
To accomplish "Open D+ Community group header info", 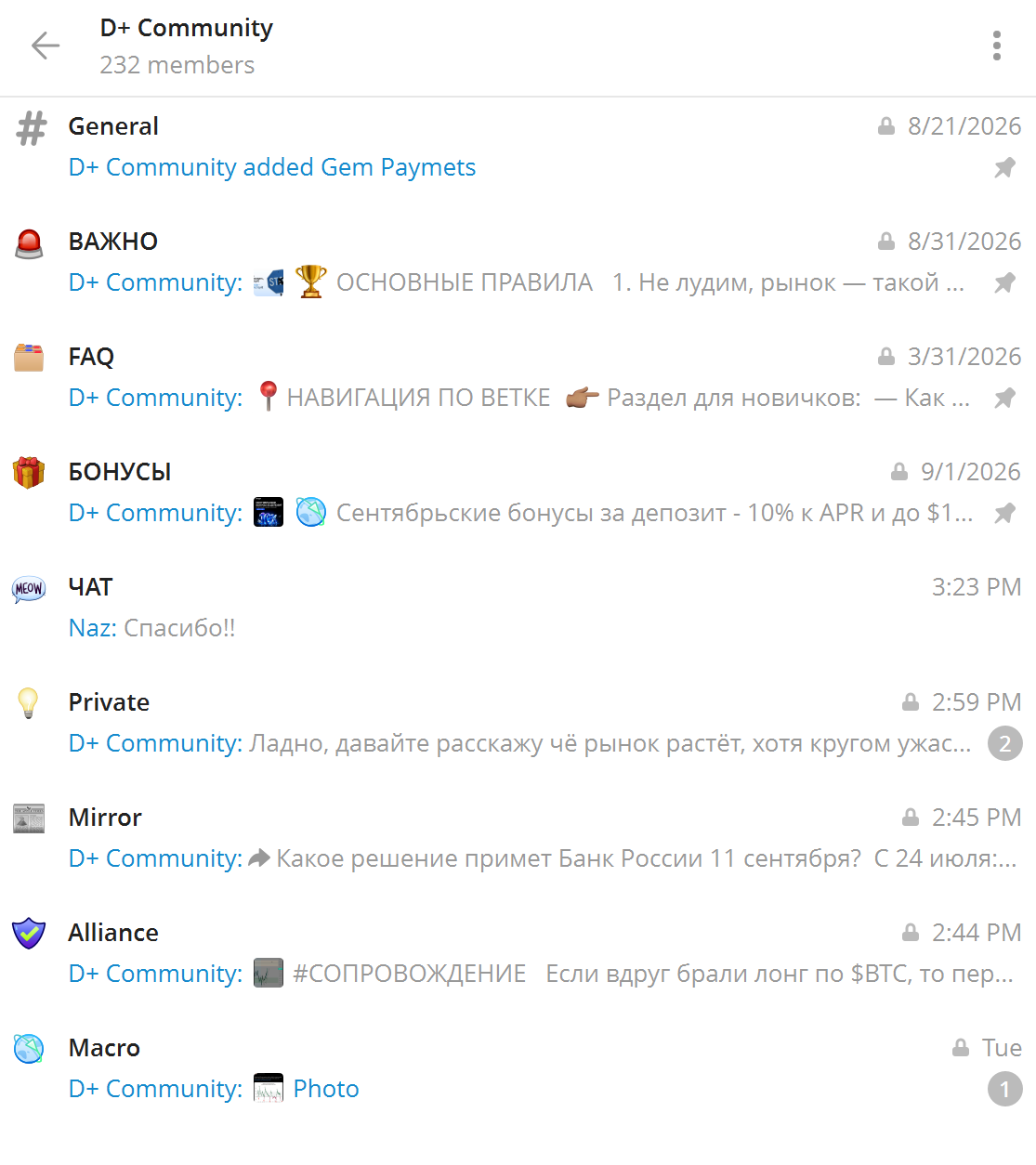I will pyautogui.click(x=186, y=46).
